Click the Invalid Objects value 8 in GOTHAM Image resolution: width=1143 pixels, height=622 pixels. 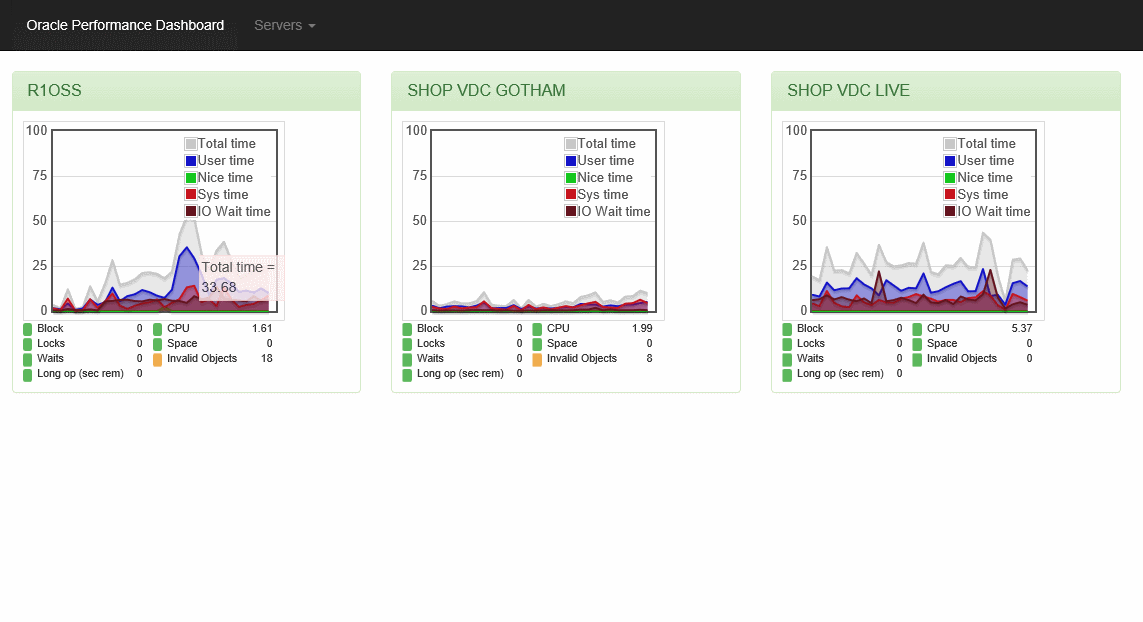(649, 359)
